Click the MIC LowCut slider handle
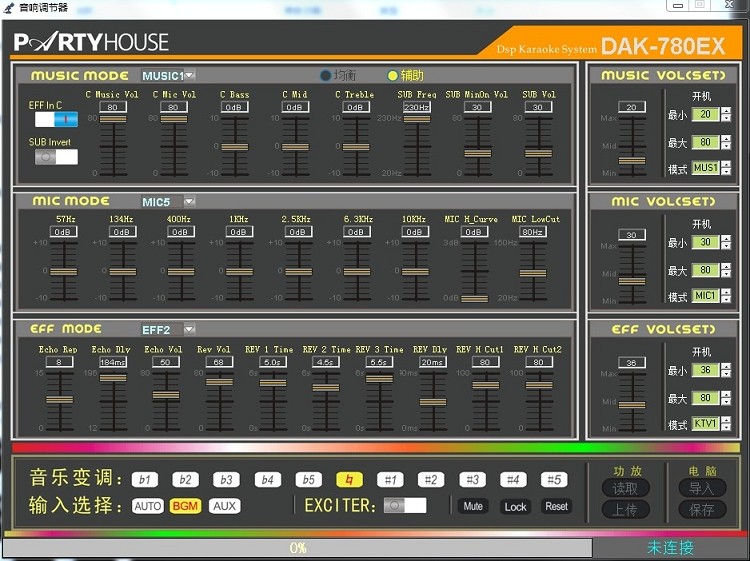 point(532,273)
